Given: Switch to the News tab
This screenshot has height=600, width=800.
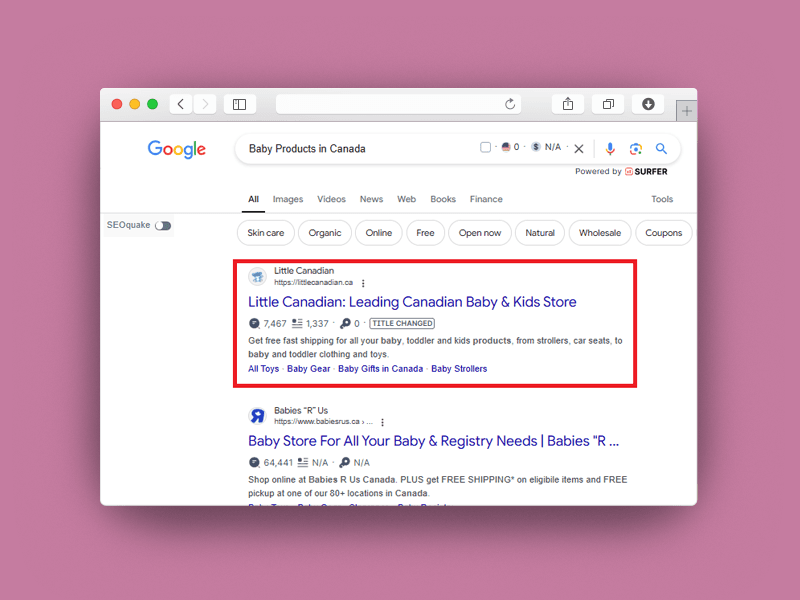Looking at the screenshot, I should pyautogui.click(x=371, y=199).
